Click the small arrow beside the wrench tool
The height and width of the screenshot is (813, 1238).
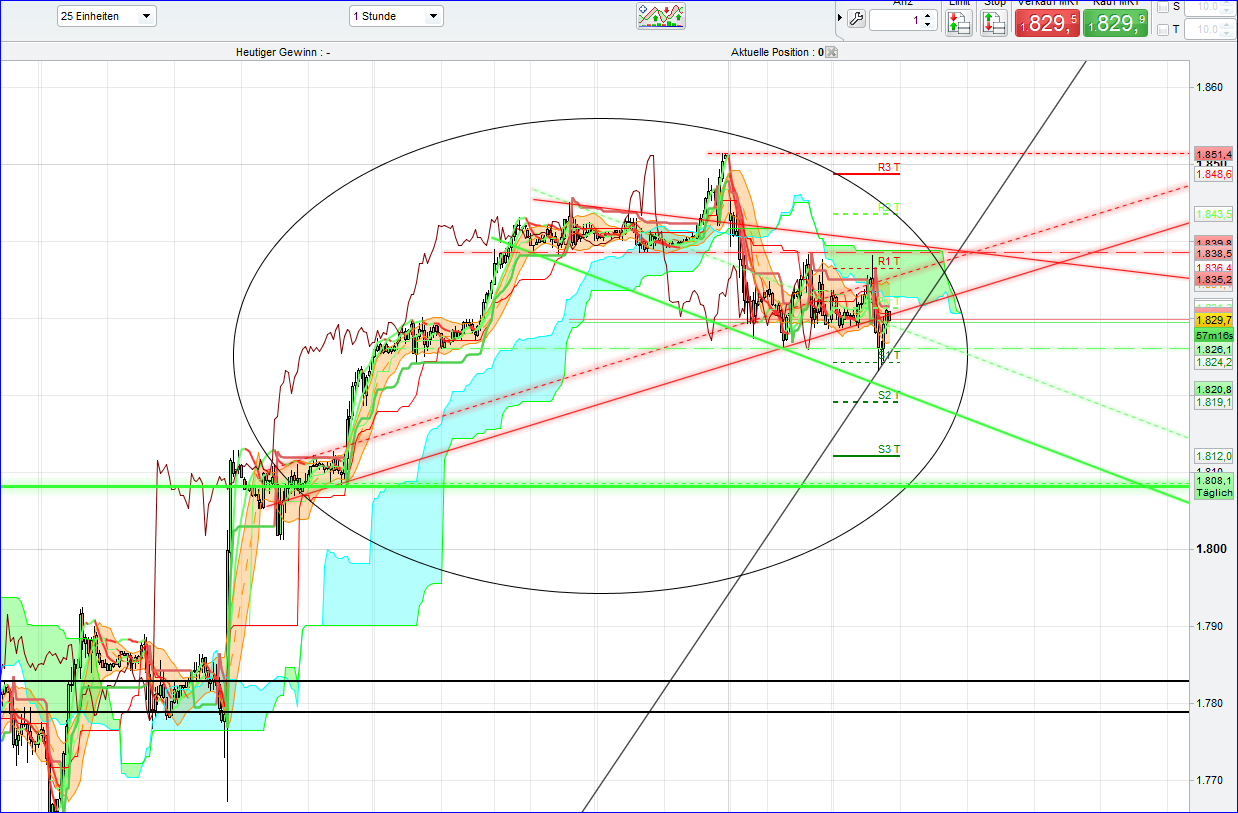839,16
